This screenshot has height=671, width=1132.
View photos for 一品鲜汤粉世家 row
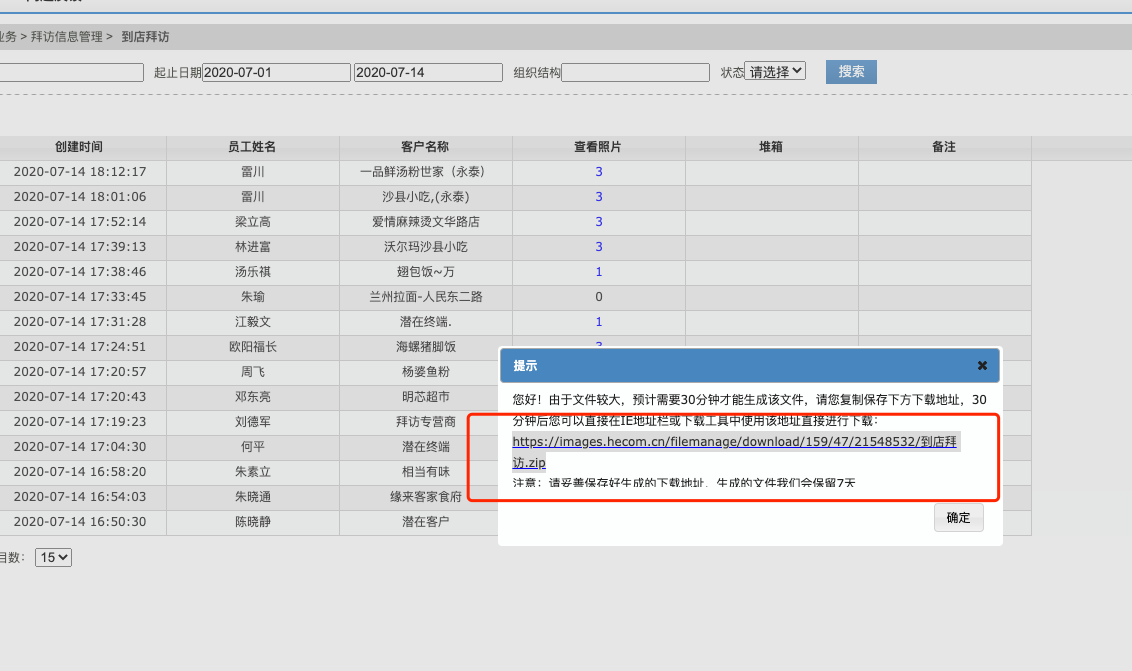tap(599, 172)
